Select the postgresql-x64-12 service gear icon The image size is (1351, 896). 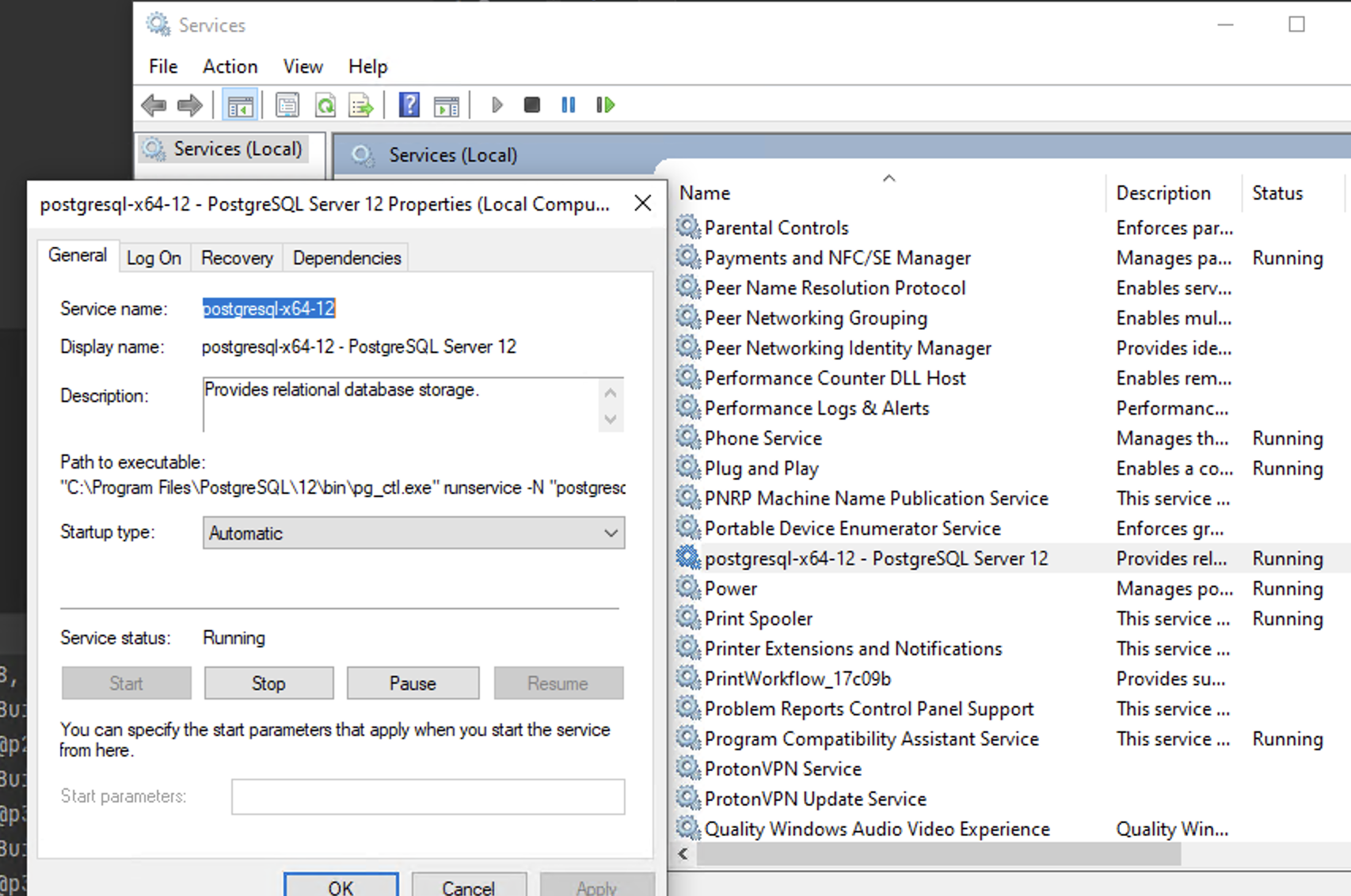(x=688, y=558)
